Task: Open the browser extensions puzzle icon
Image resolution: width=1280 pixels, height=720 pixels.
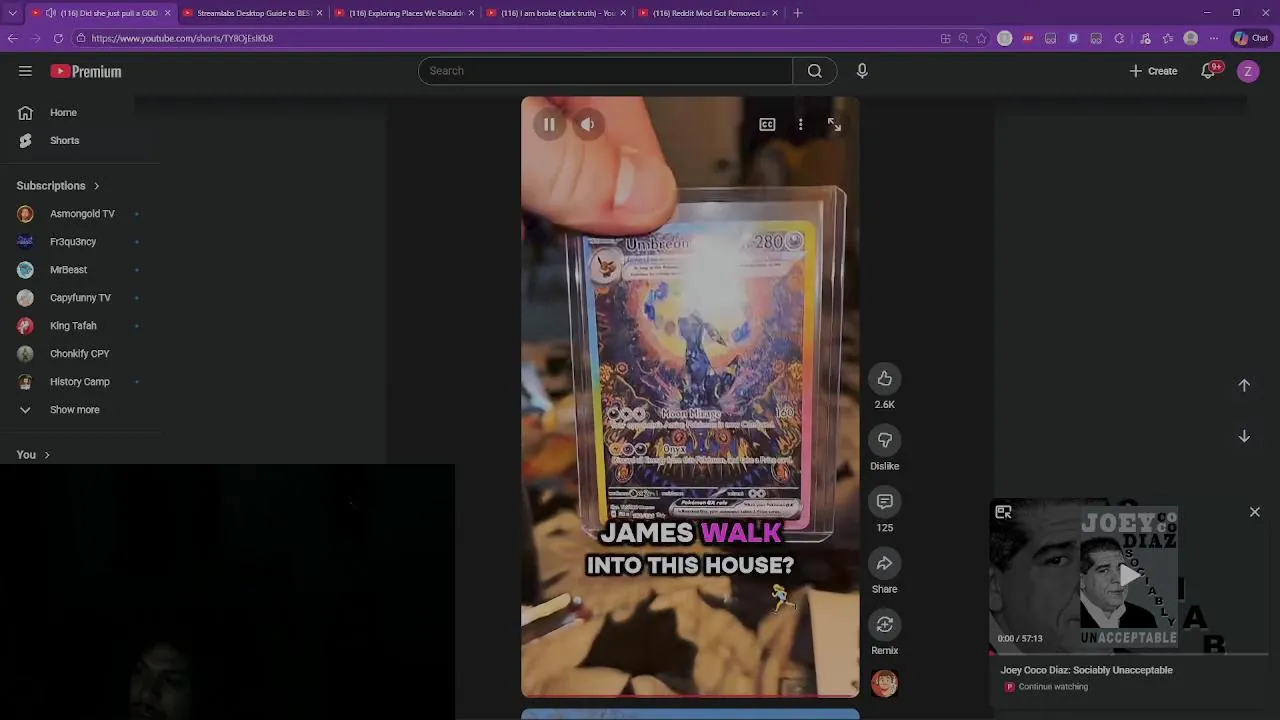Action: 1119,38
